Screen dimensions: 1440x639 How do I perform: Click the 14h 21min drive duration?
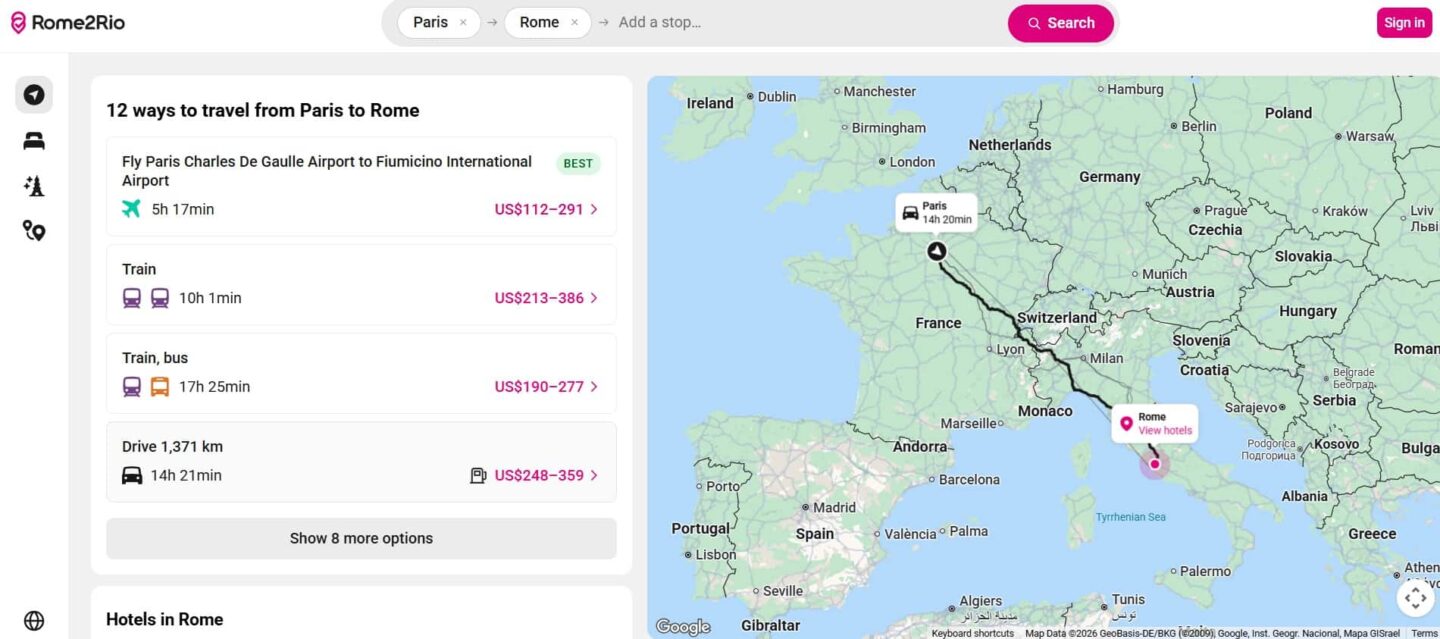tap(186, 475)
